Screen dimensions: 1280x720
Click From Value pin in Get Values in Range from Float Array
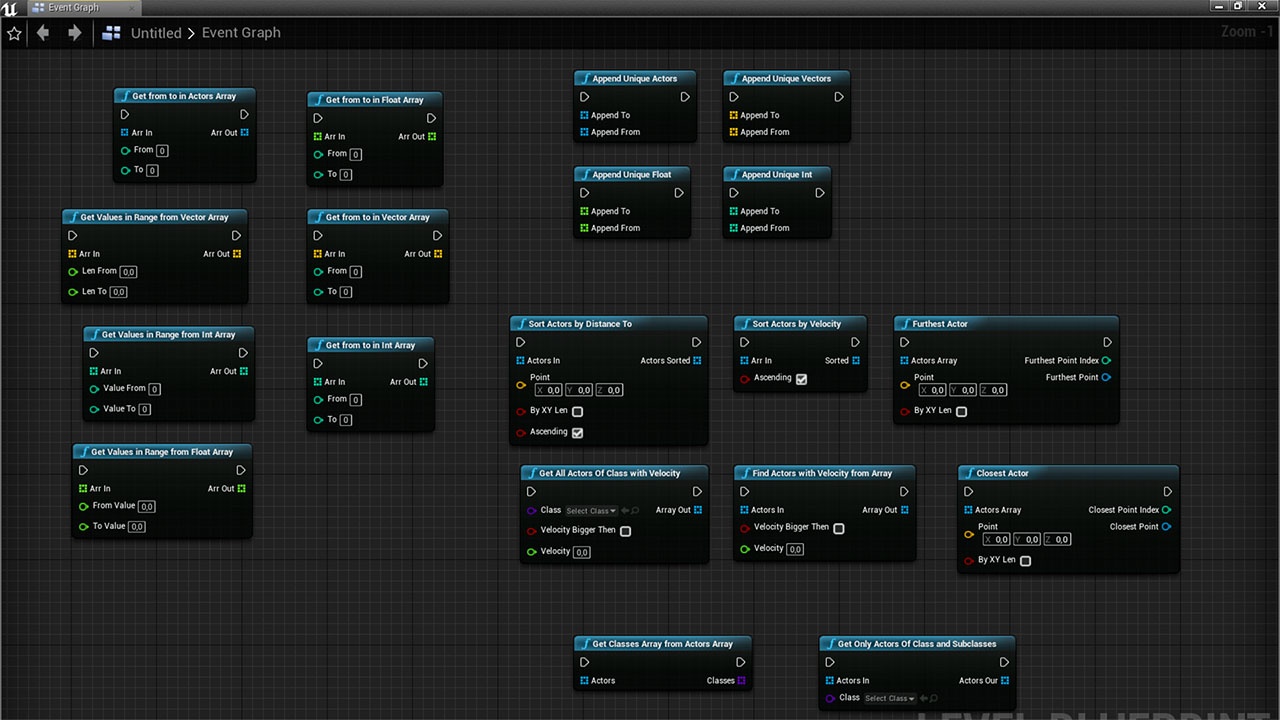tap(84, 506)
